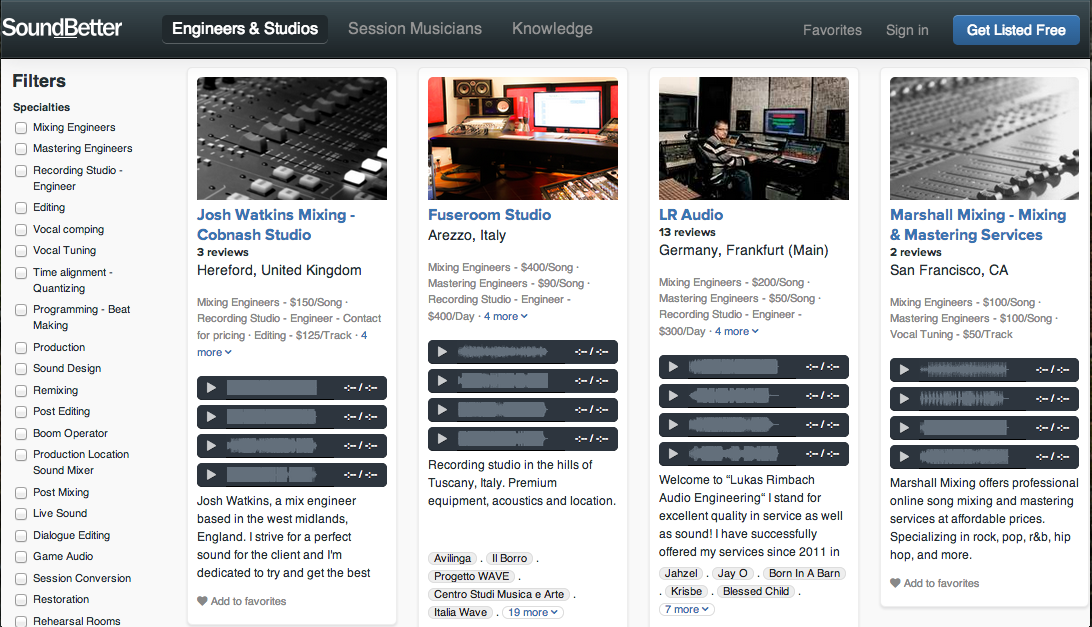
Task: Open the Knowledge tab
Action: tap(552, 29)
